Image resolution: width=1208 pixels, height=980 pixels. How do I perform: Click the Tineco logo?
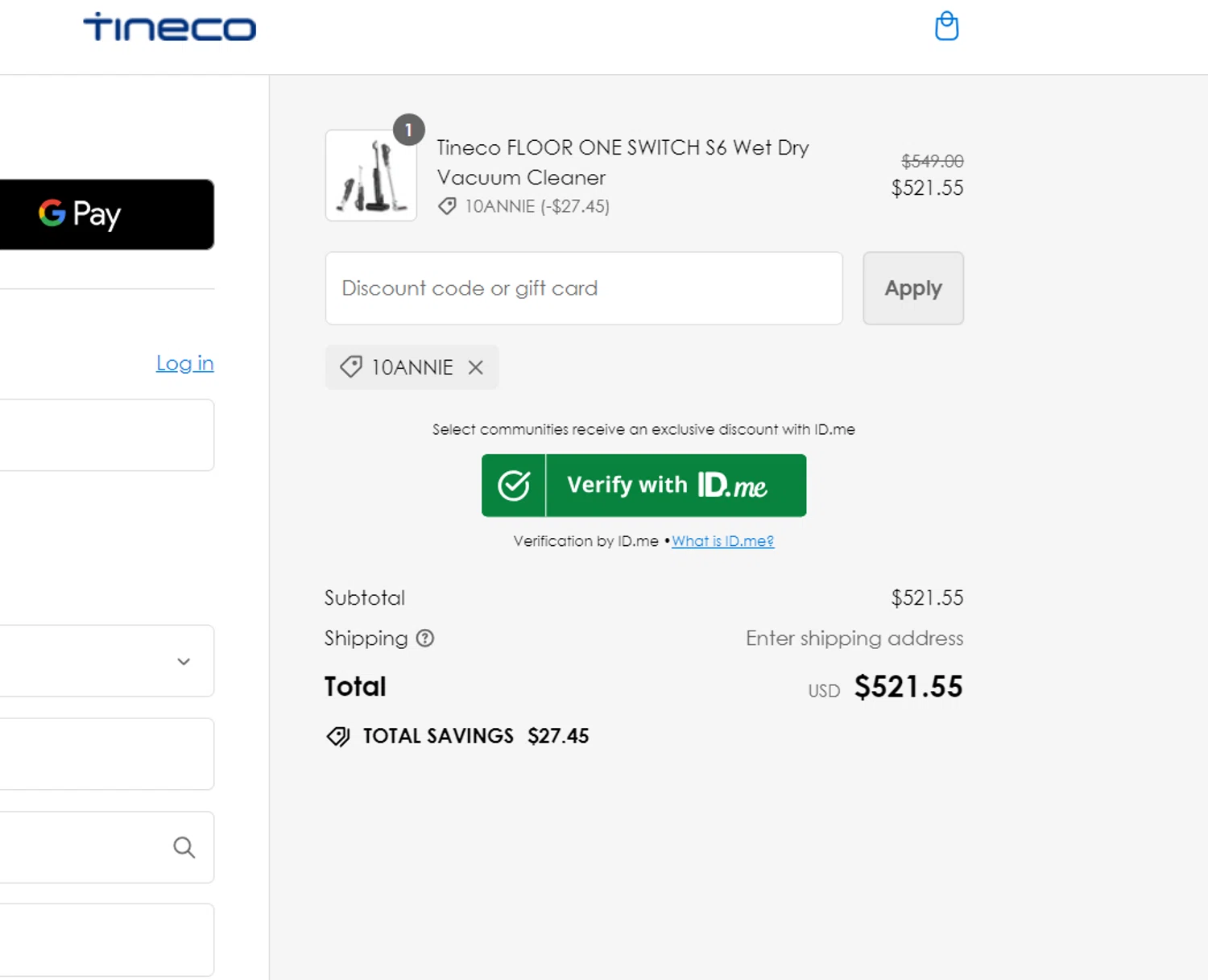tap(170, 27)
